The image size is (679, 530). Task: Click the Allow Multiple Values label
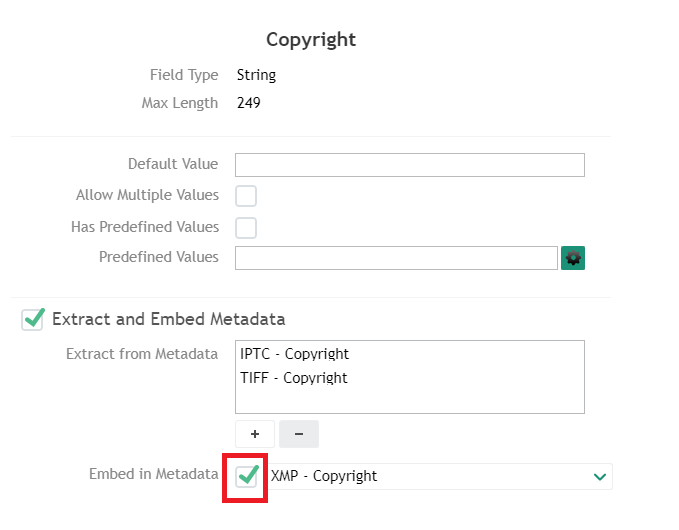pyautogui.click(x=147, y=195)
